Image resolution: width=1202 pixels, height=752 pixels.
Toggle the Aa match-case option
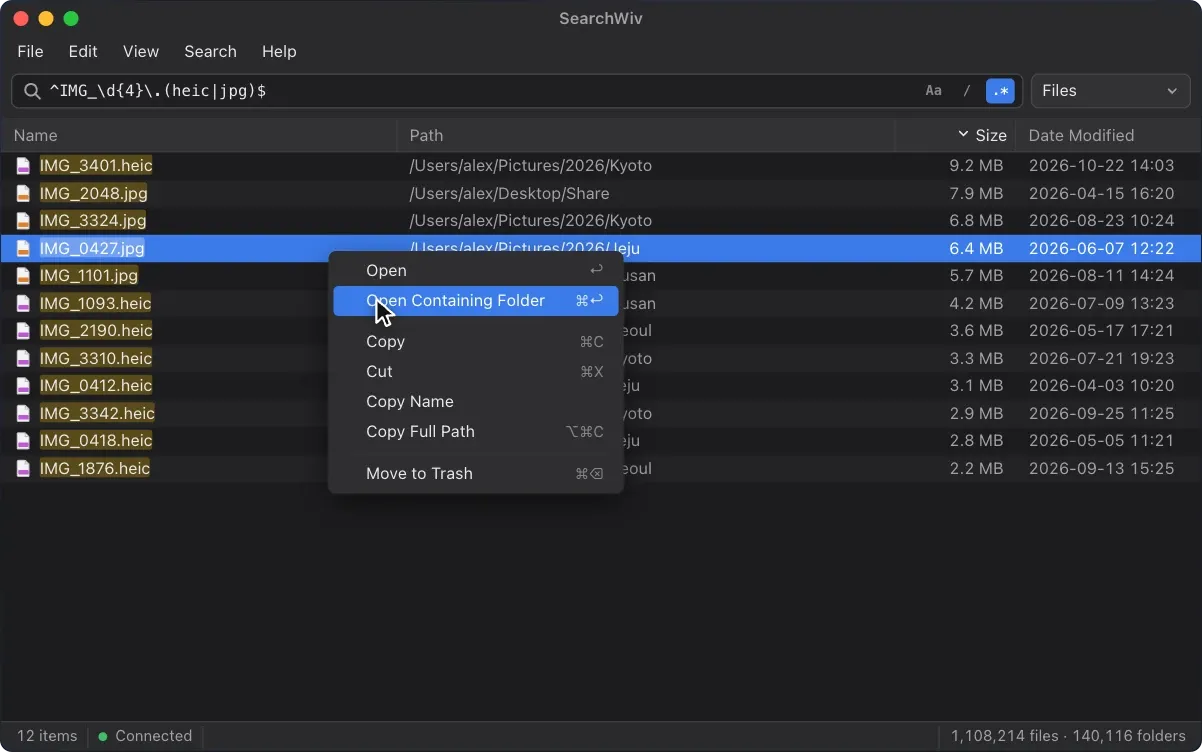(x=933, y=91)
